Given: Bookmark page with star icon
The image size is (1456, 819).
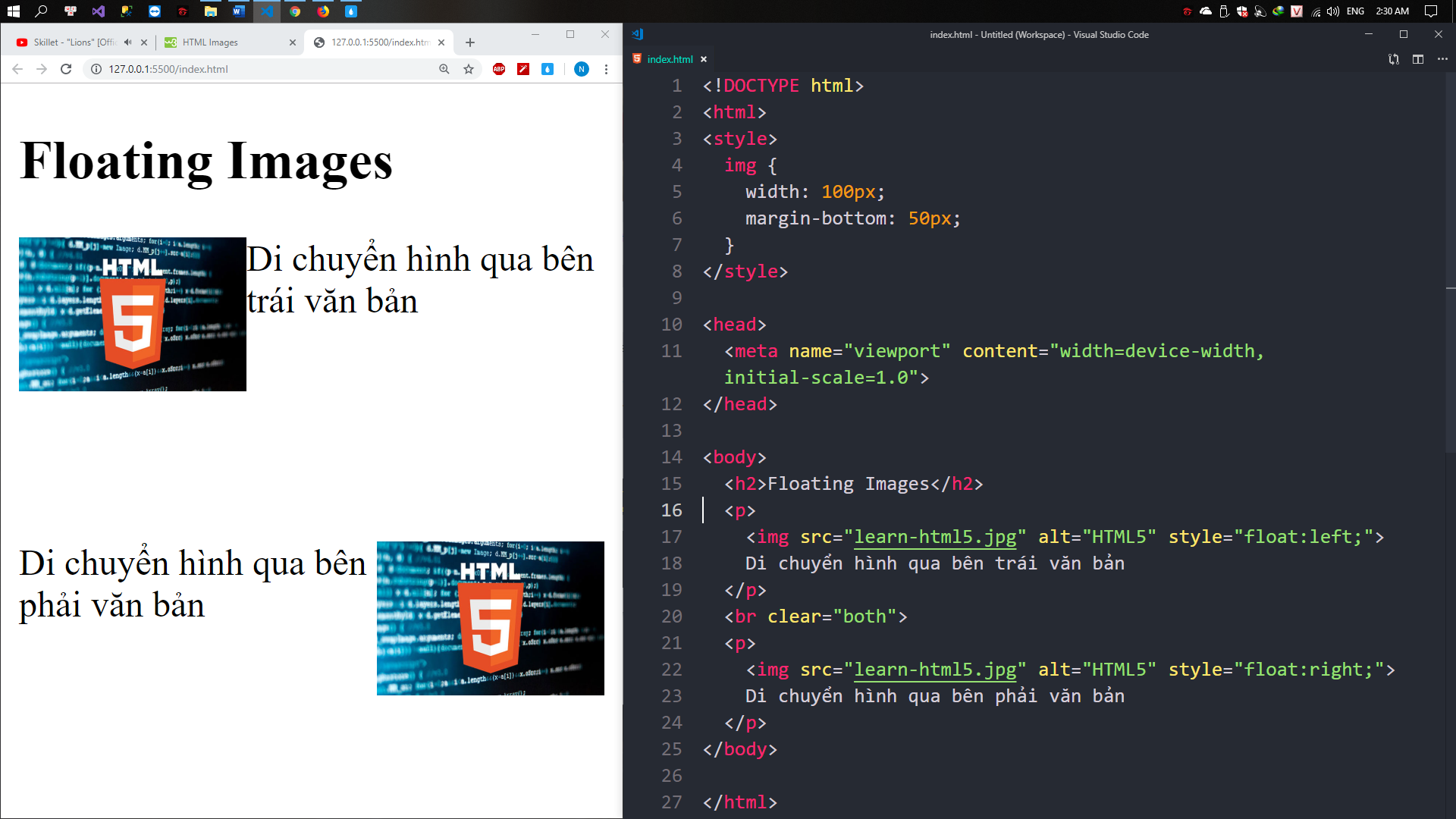Looking at the screenshot, I should [x=469, y=69].
